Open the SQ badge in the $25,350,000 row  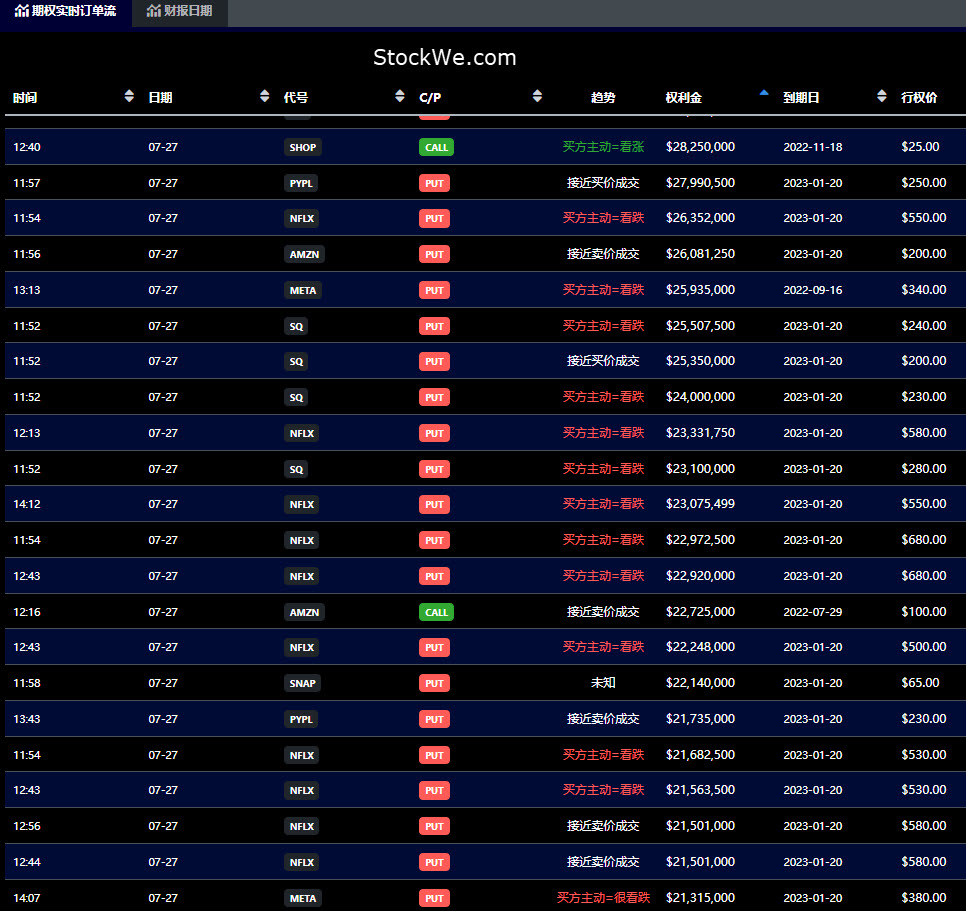[x=296, y=361]
